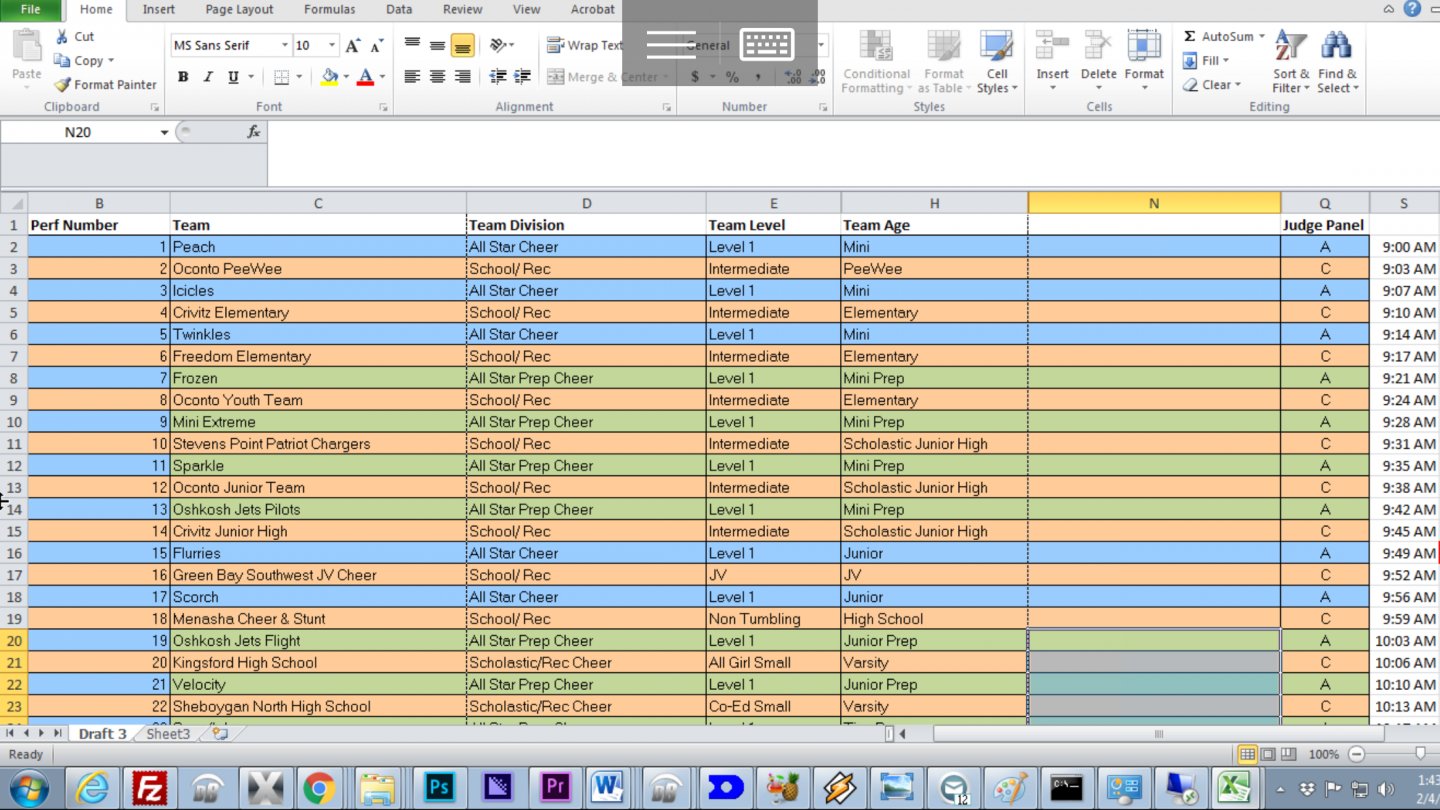
Task: Open Sort & Filter options
Action: [x=1291, y=62]
